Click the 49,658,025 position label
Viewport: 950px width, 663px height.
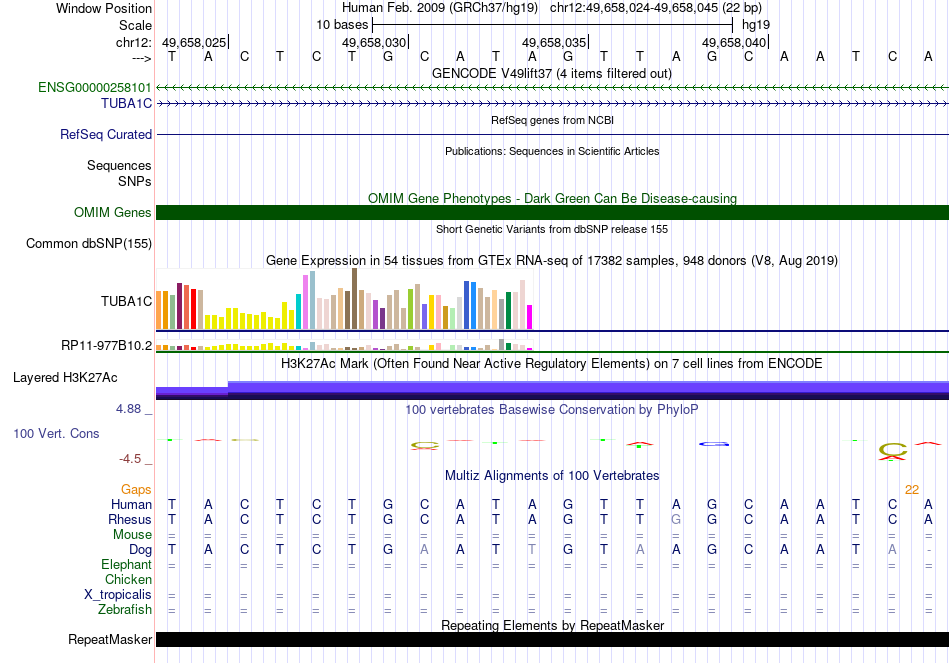pyautogui.click(x=194, y=42)
